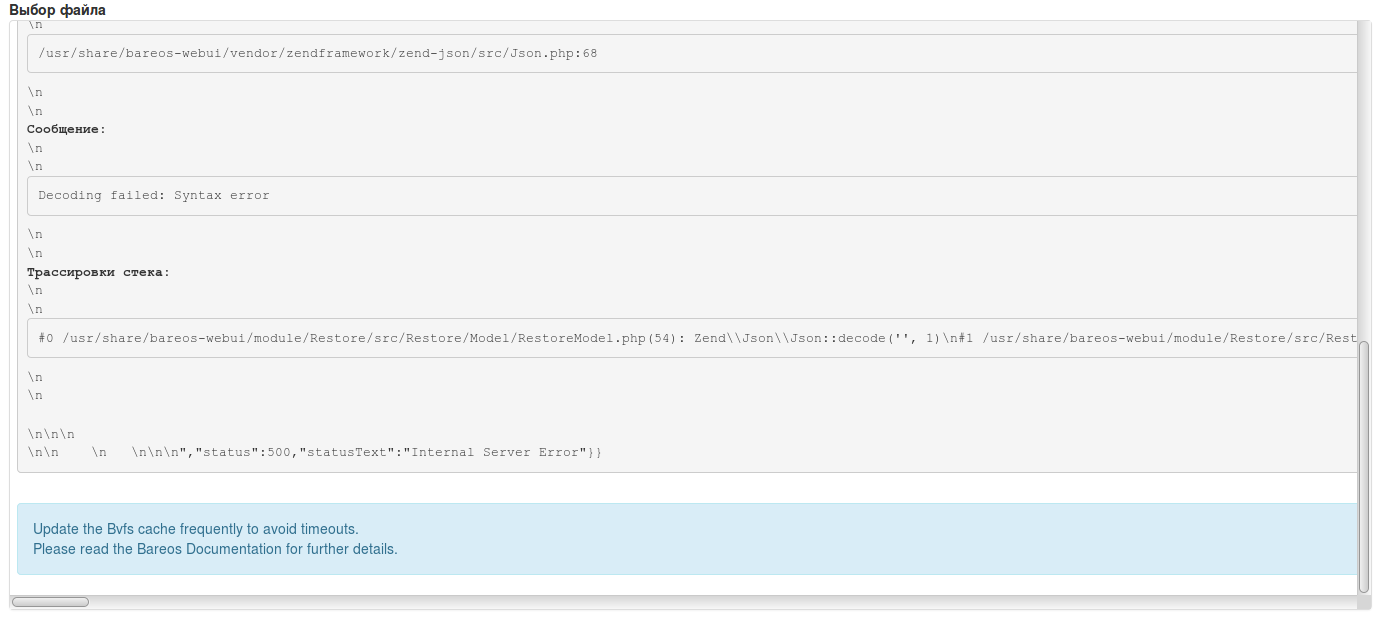The width and height of the screenshot is (1385, 628).
Task: Click the vertical scrollbar track above thumb
Action: 1363,180
